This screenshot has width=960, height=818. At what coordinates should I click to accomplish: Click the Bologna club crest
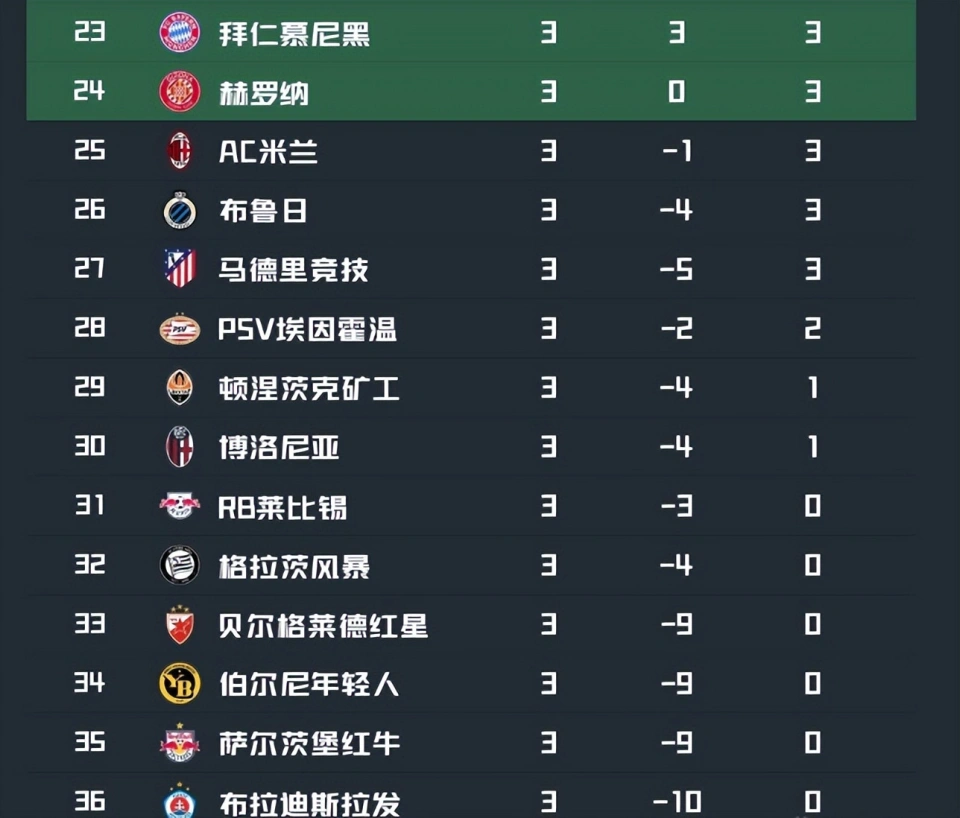point(180,447)
